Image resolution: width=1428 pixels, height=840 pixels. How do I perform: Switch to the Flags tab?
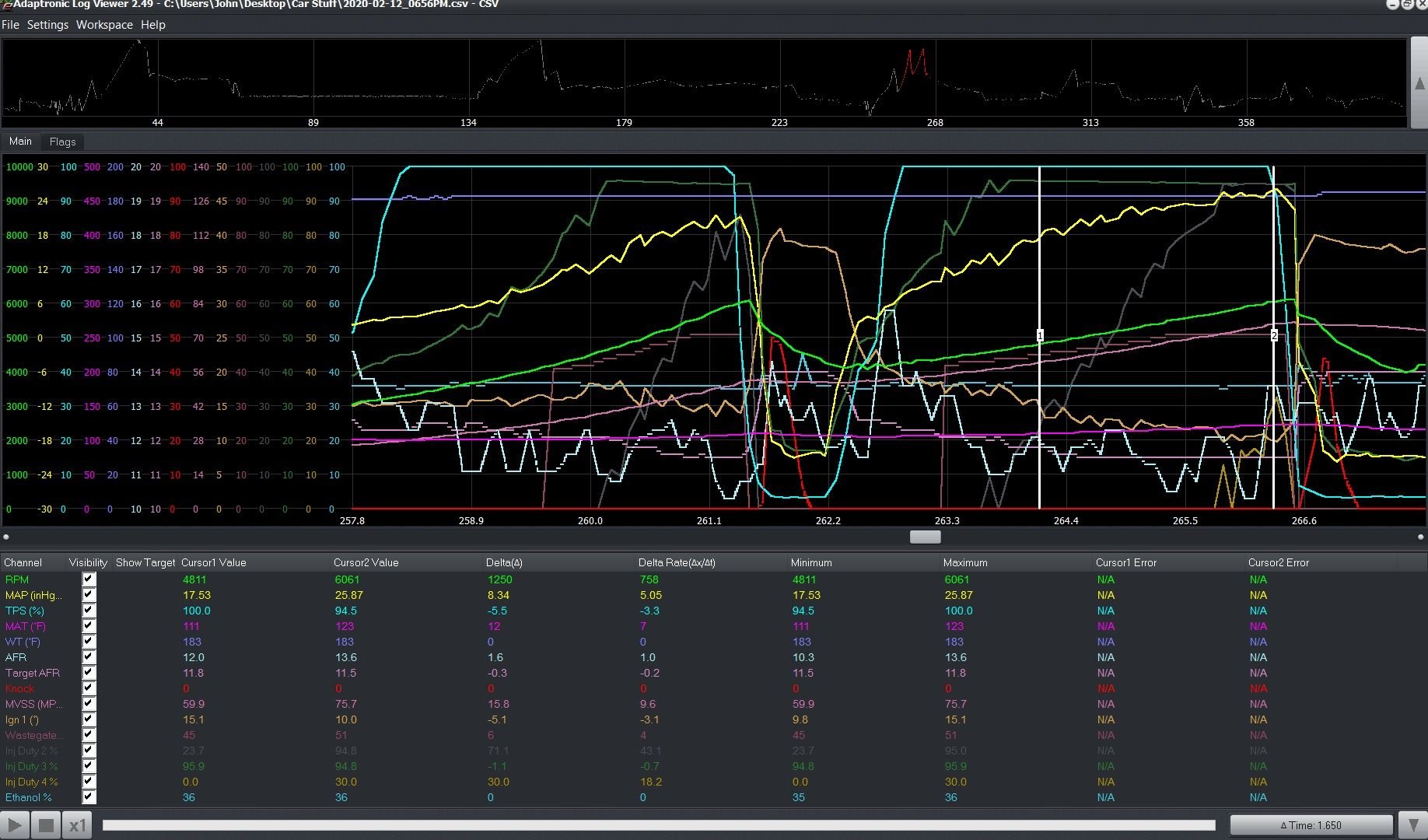click(62, 142)
